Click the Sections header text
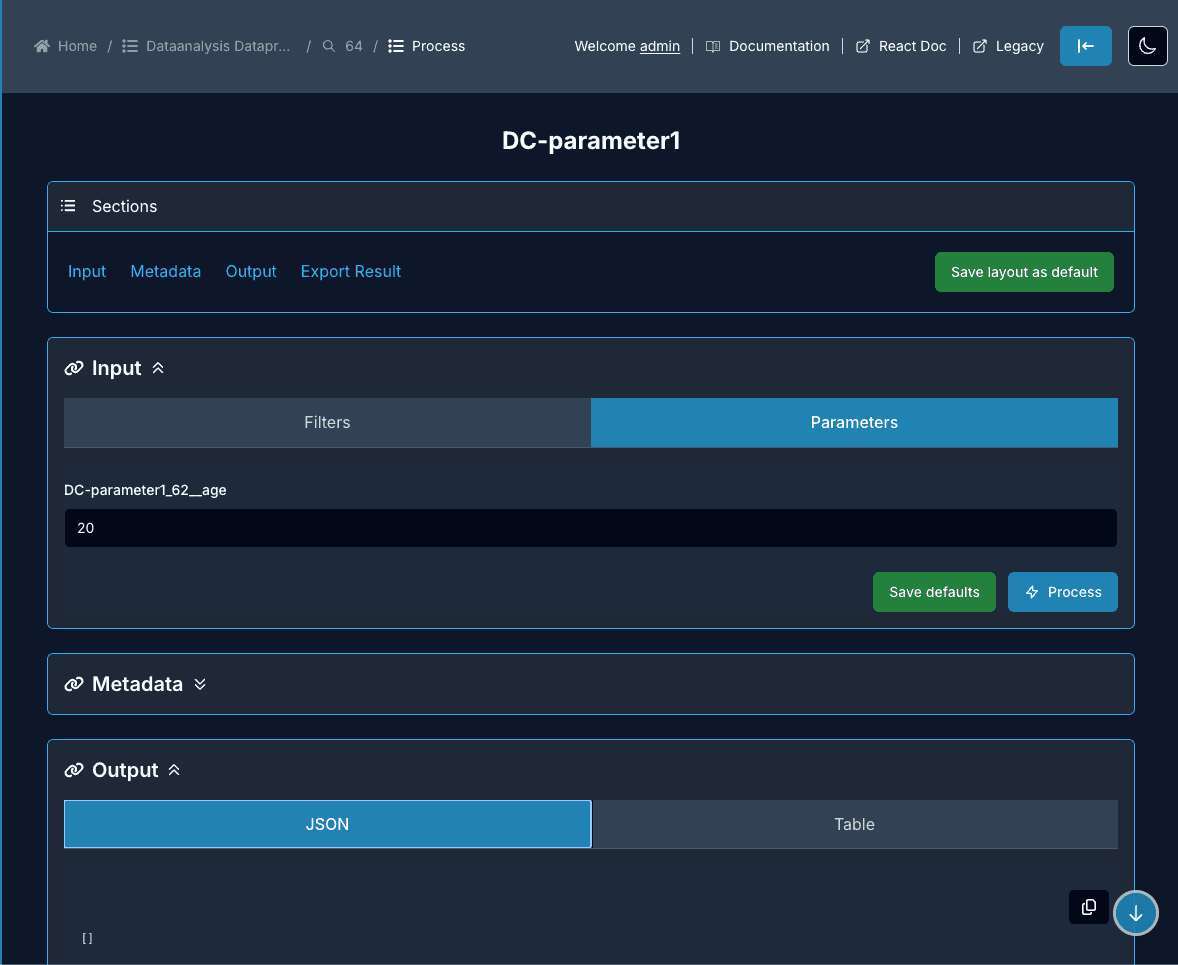1178x965 pixels. 125,206
